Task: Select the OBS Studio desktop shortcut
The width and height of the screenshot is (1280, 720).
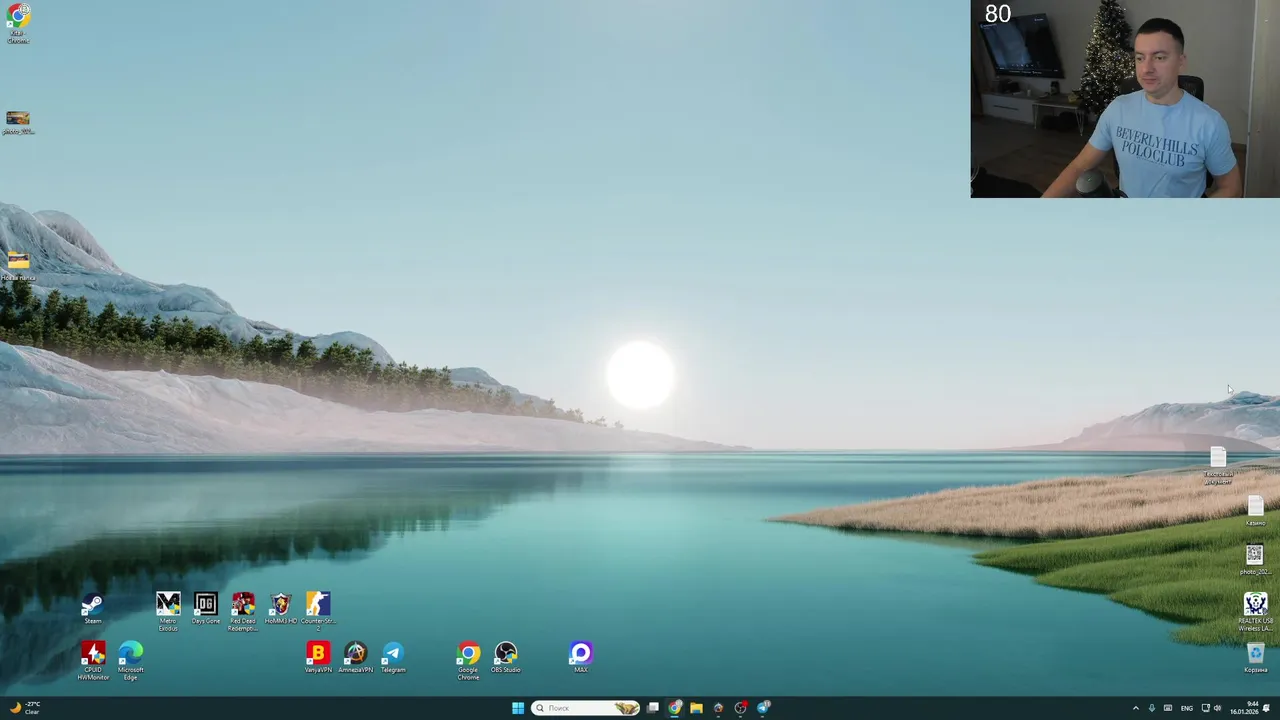Action: [x=506, y=657]
